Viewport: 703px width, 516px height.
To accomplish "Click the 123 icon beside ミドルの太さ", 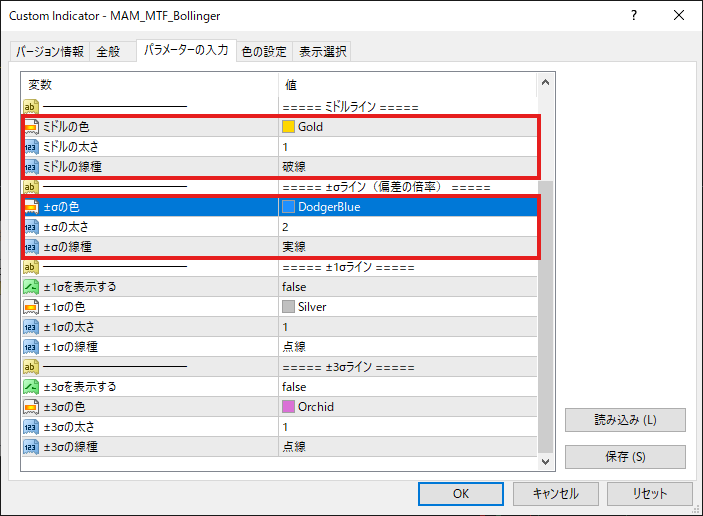I will tap(31, 147).
